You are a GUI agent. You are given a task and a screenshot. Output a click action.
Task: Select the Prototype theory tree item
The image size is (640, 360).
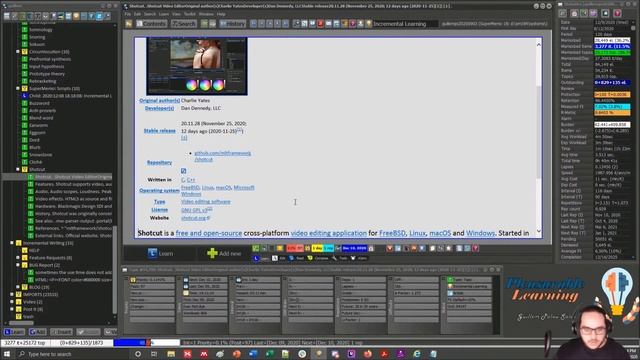pos(47,74)
